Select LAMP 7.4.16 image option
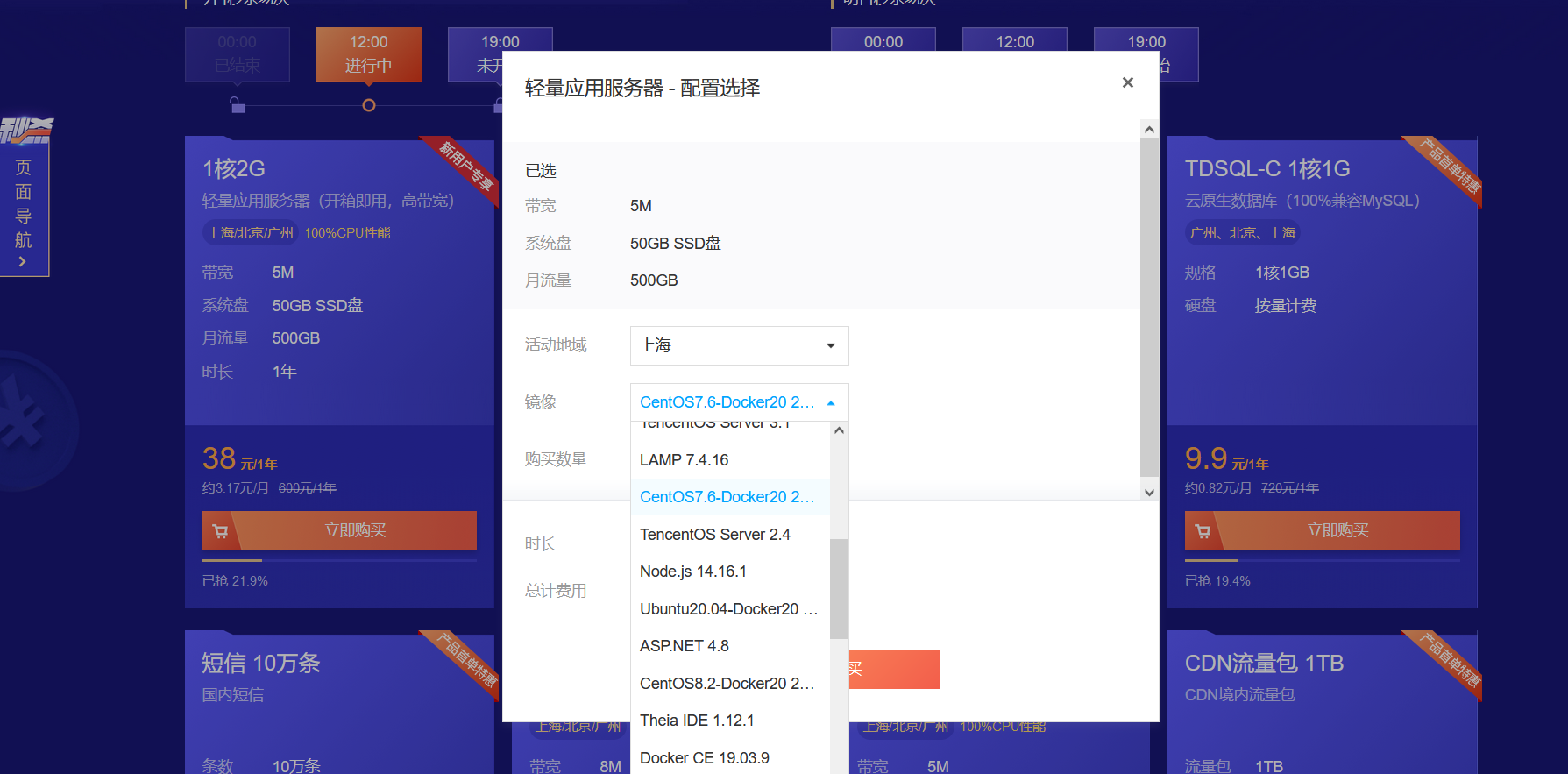 [x=729, y=460]
